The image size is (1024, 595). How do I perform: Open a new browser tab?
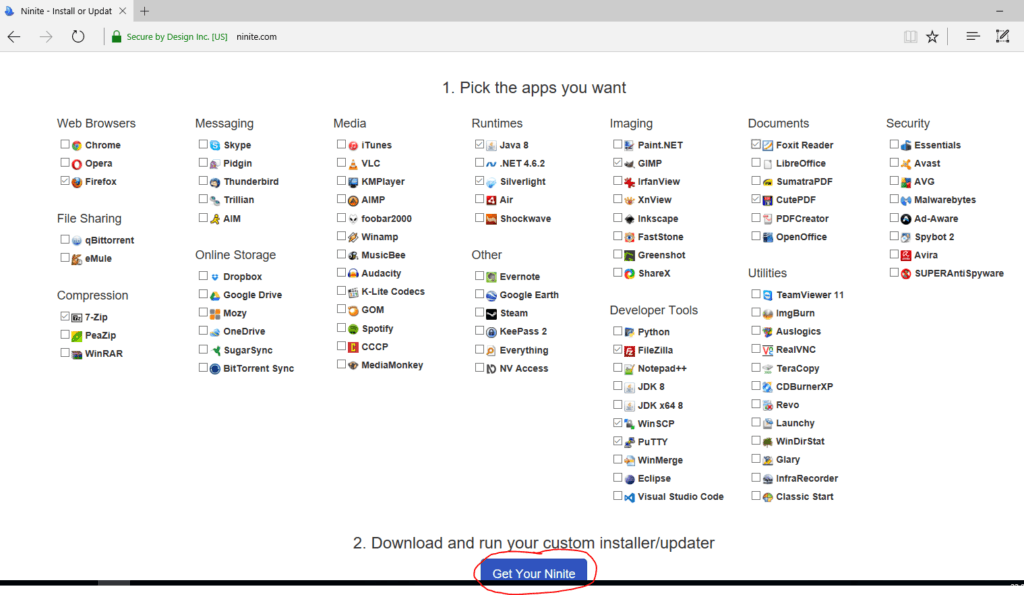[144, 11]
